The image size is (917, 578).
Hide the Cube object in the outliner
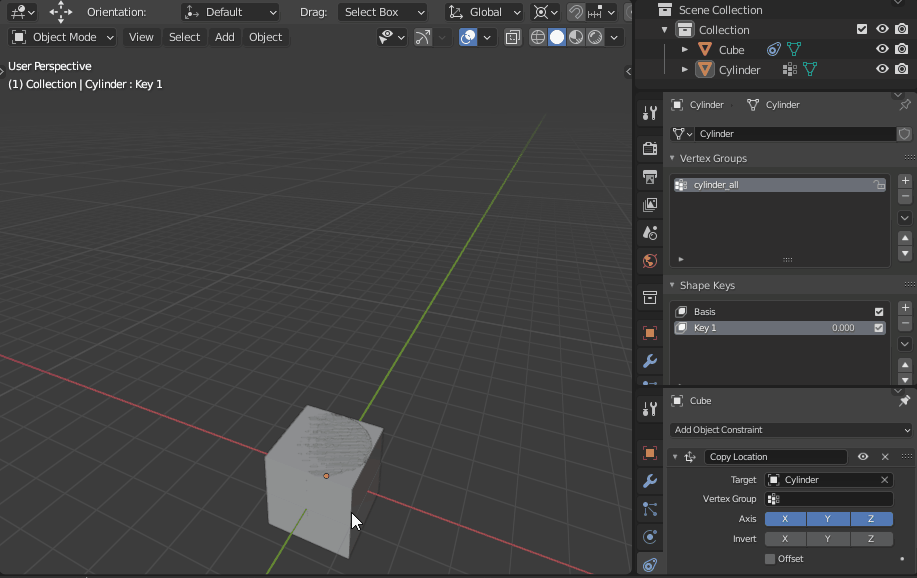click(881, 48)
